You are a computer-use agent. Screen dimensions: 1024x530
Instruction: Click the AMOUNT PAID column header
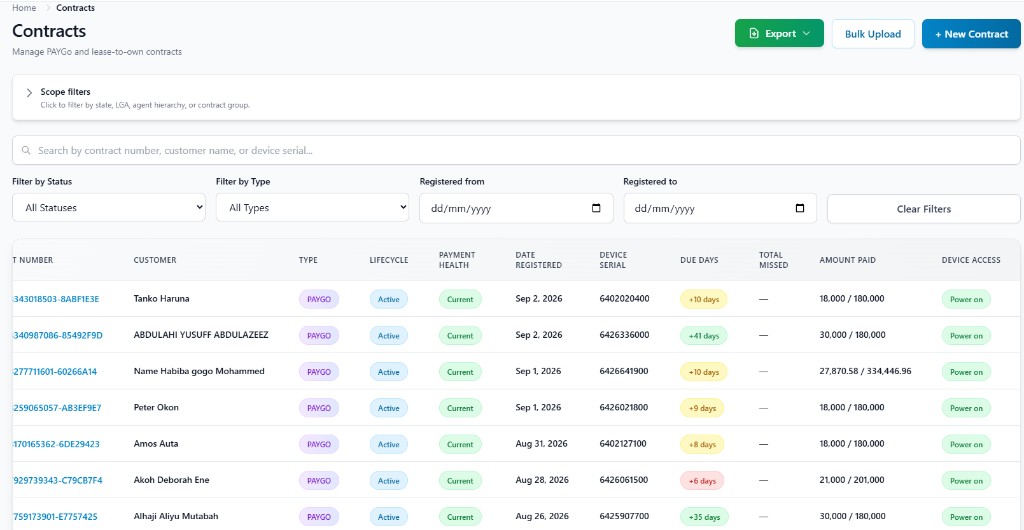(x=848, y=260)
